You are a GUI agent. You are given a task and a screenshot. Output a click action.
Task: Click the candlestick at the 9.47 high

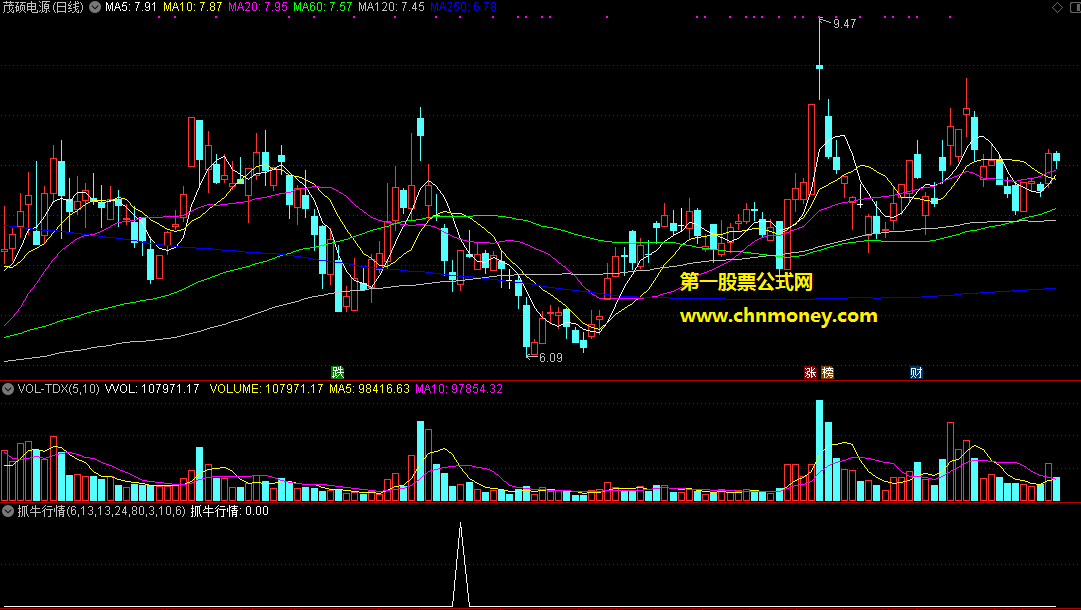[820, 61]
